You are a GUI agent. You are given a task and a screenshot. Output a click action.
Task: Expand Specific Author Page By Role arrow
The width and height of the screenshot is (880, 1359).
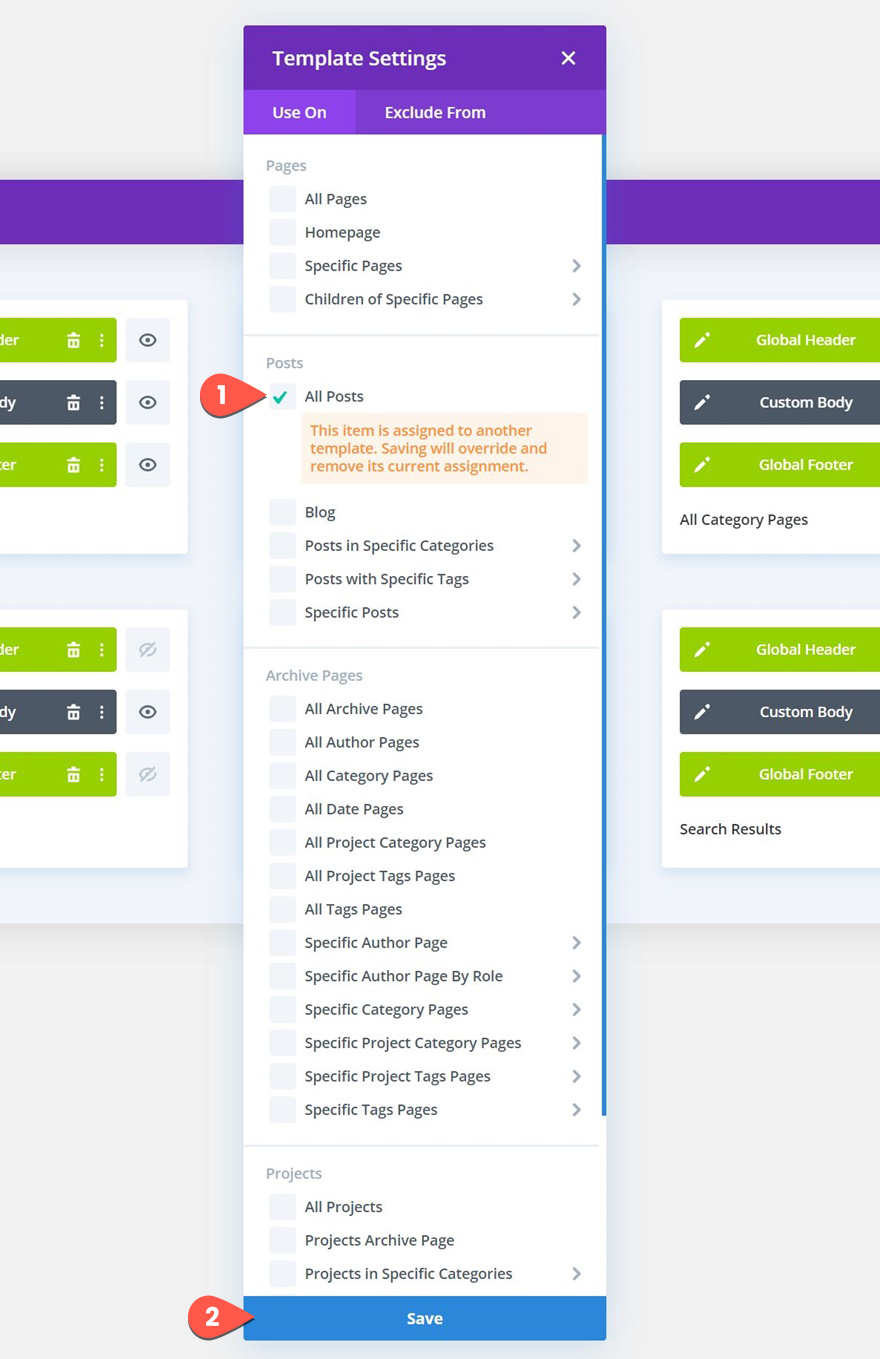(576, 976)
